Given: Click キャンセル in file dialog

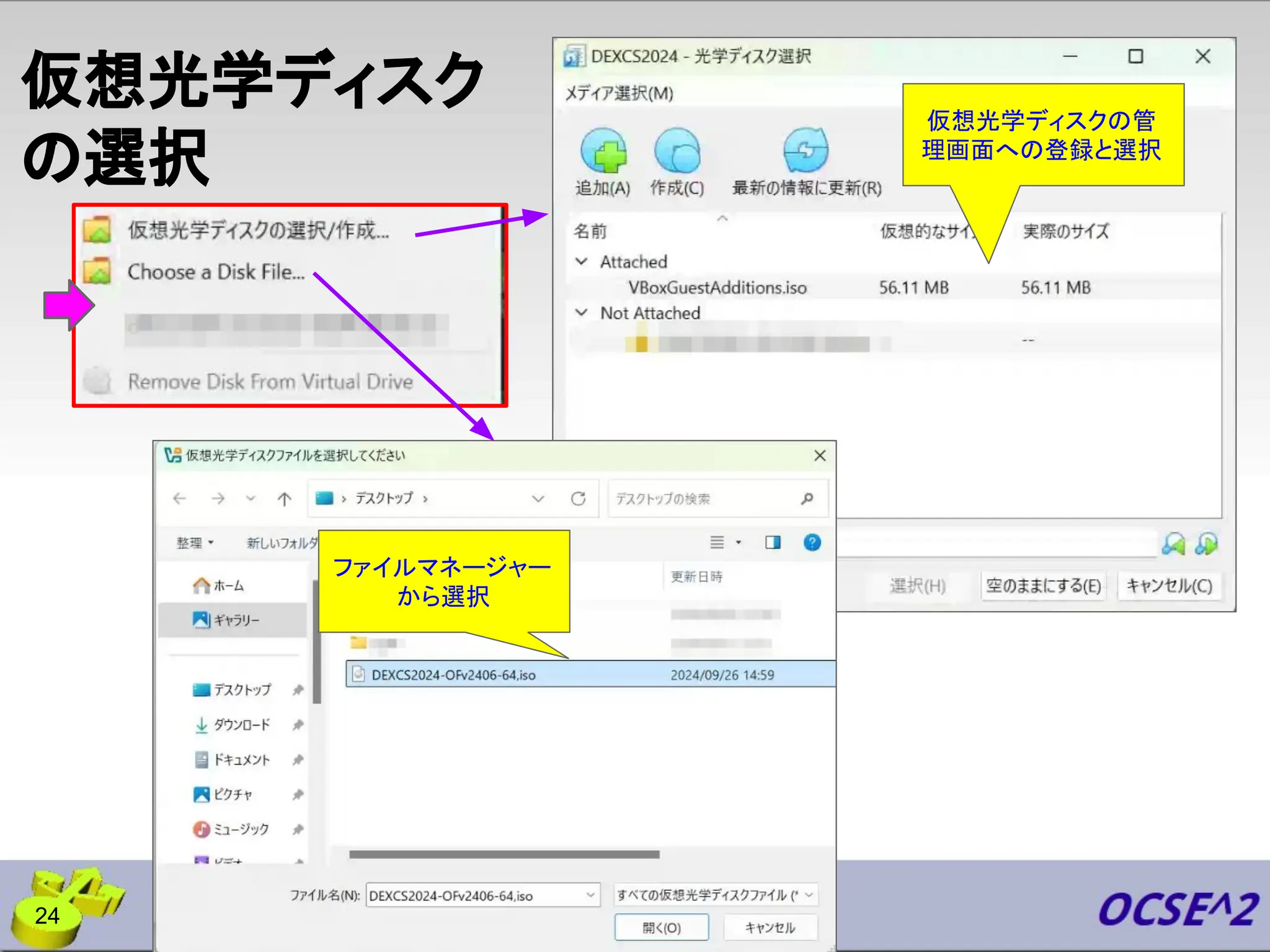Looking at the screenshot, I should tap(770, 928).
